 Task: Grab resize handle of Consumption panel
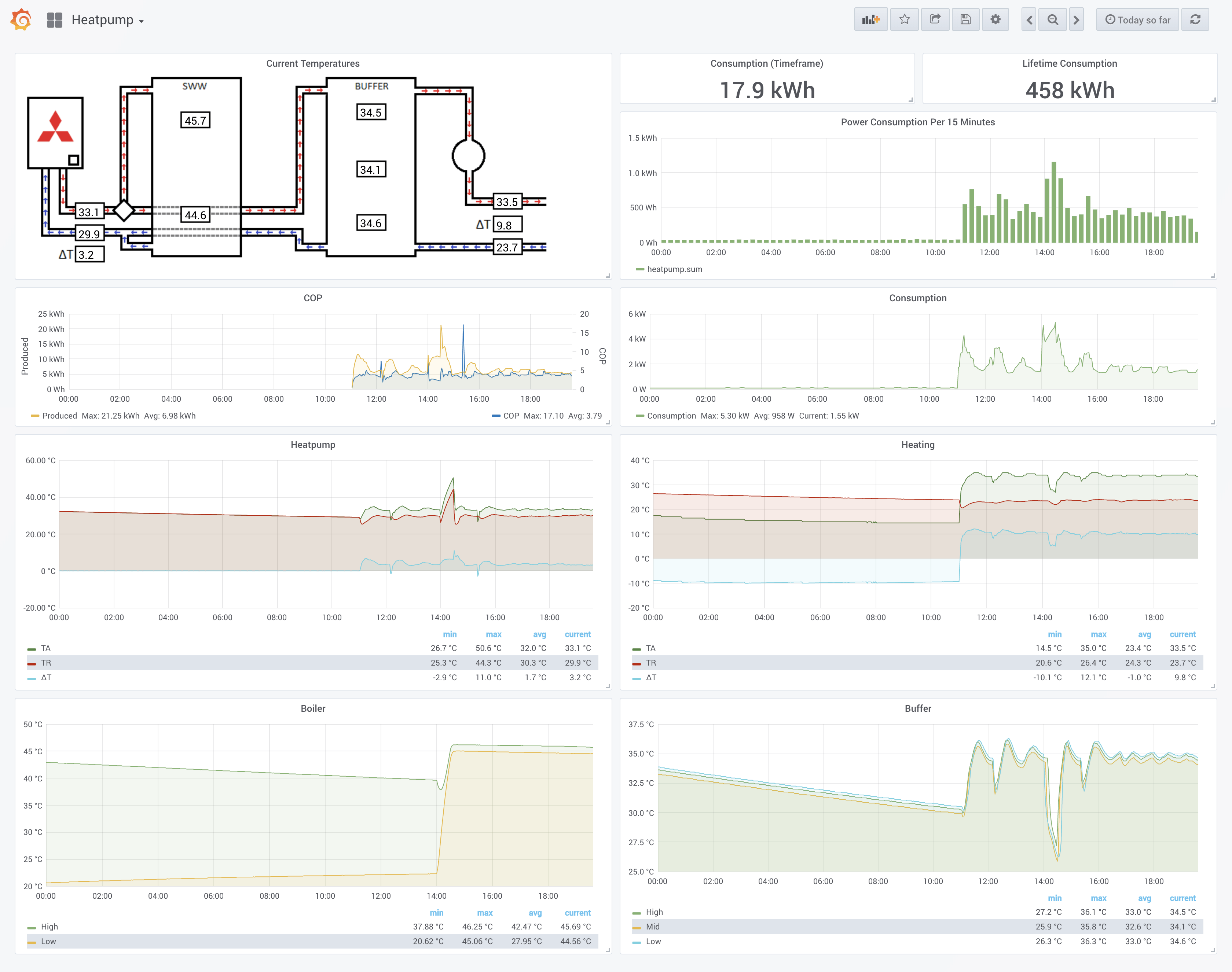1213,422
